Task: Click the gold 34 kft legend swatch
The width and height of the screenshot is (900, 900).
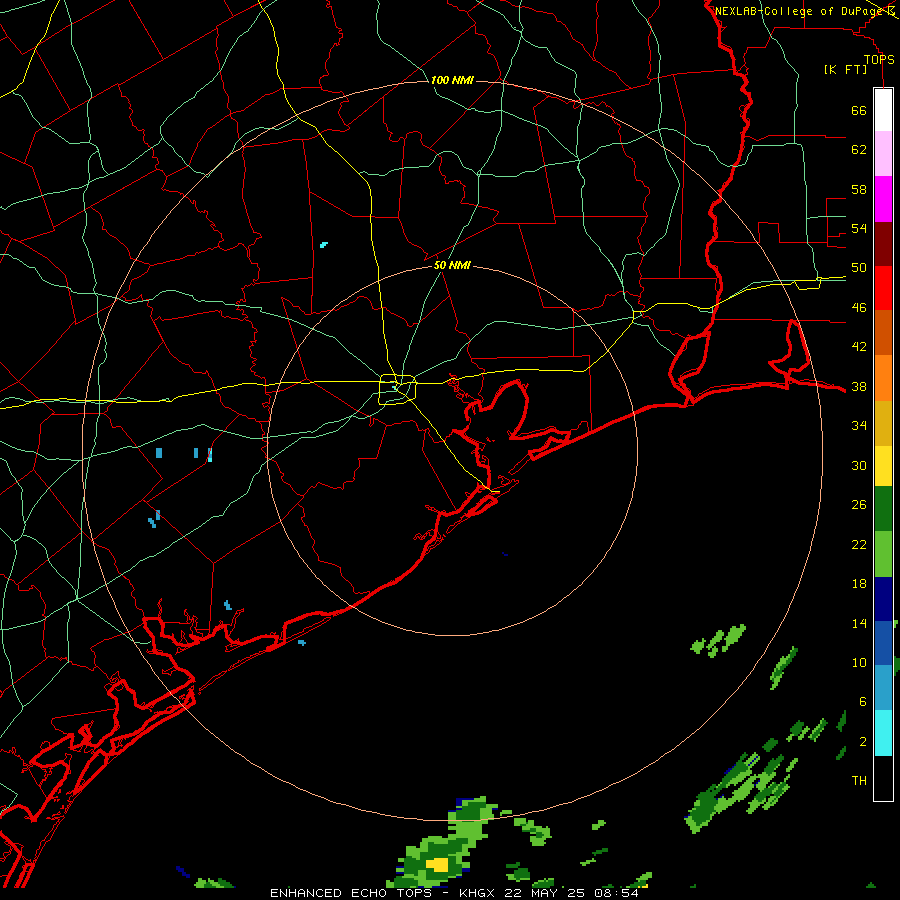Action: click(x=883, y=423)
